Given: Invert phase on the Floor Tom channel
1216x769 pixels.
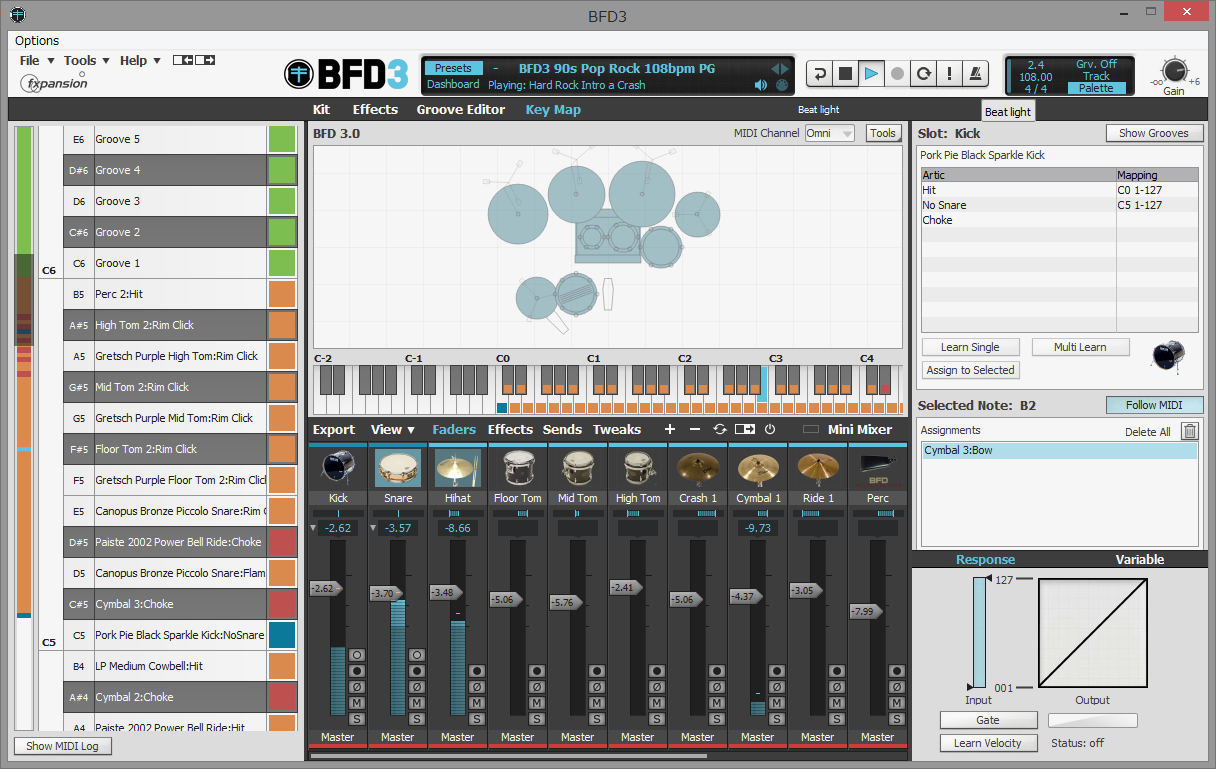Looking at the screenshot, I should [537, 687].
